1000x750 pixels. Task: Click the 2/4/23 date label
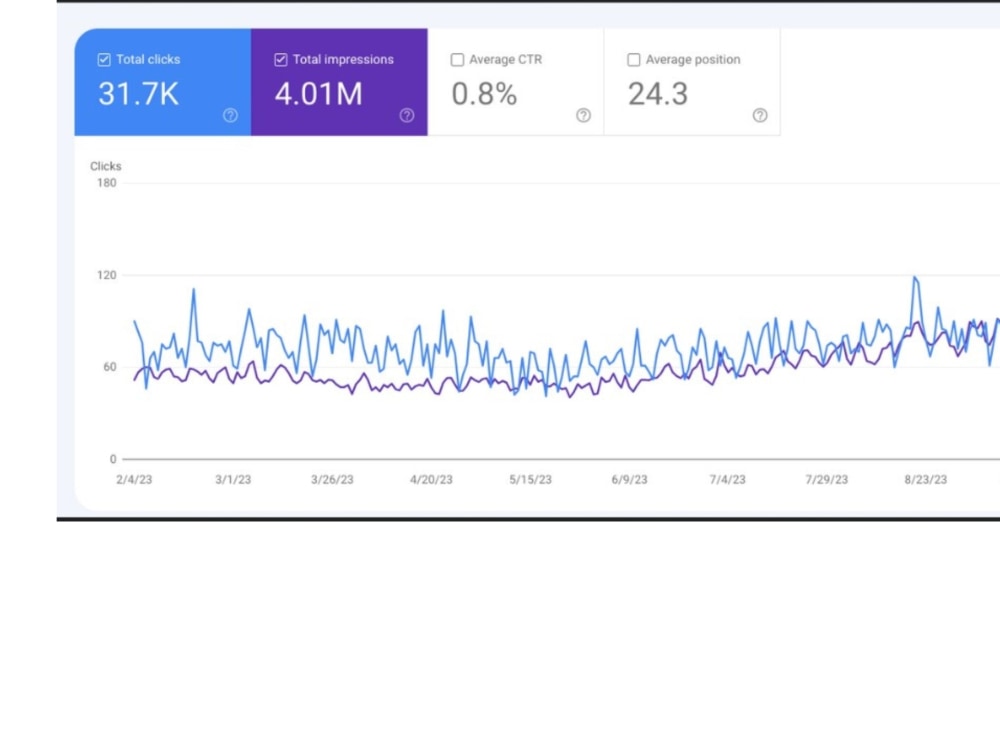click(x=134, y=480)
